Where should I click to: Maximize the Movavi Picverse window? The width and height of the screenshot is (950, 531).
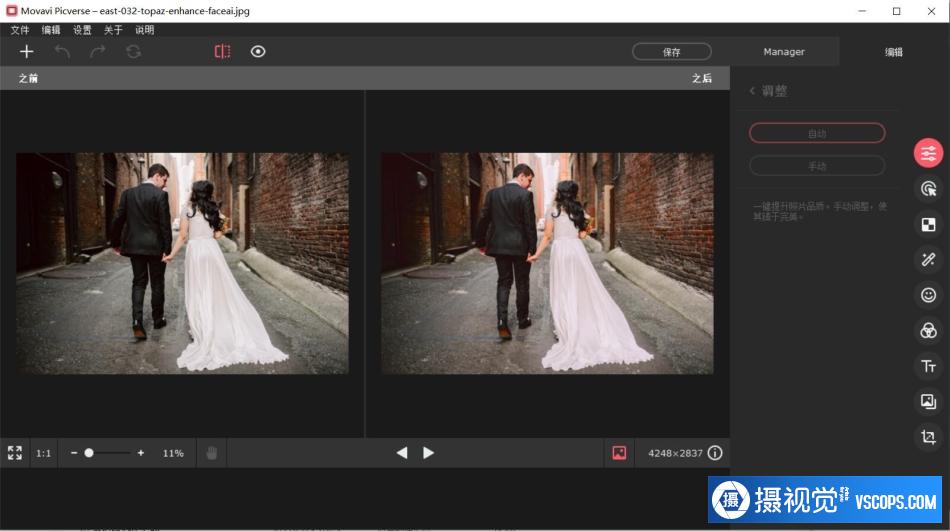pos(897,11)
